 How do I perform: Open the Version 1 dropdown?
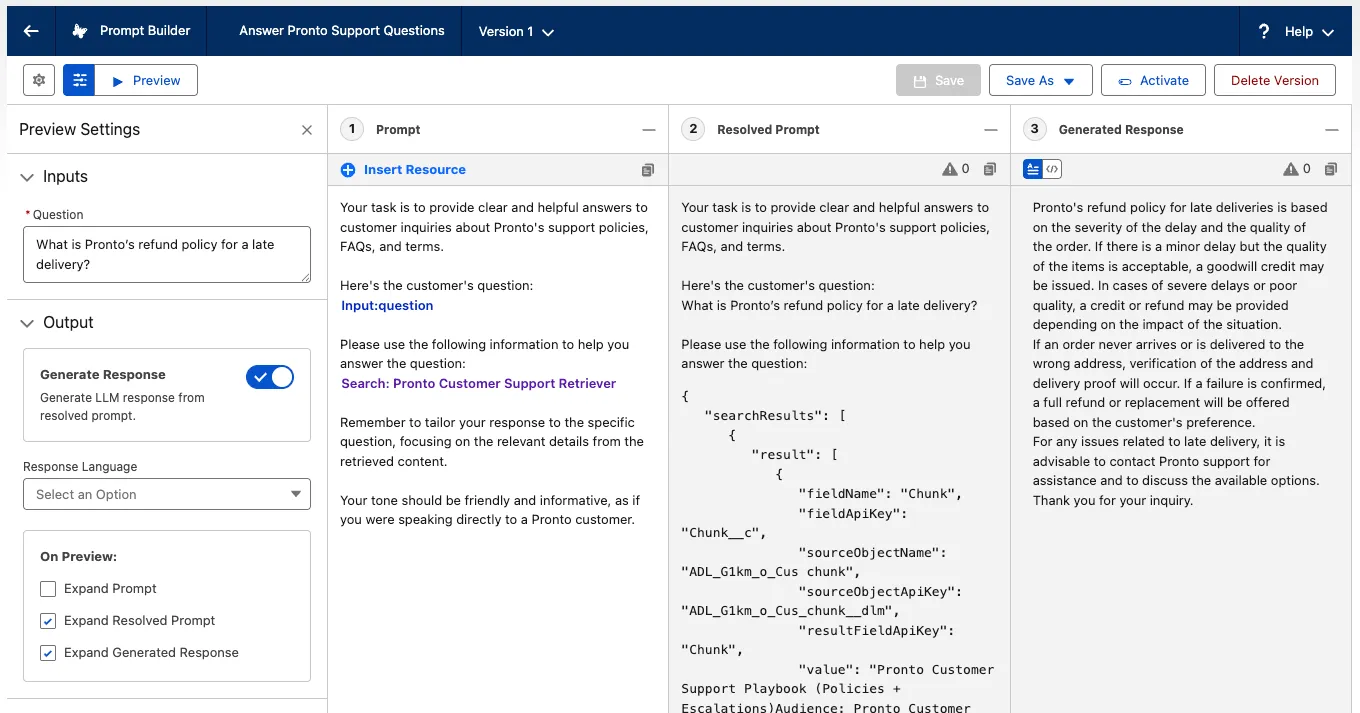click(516, 31)
